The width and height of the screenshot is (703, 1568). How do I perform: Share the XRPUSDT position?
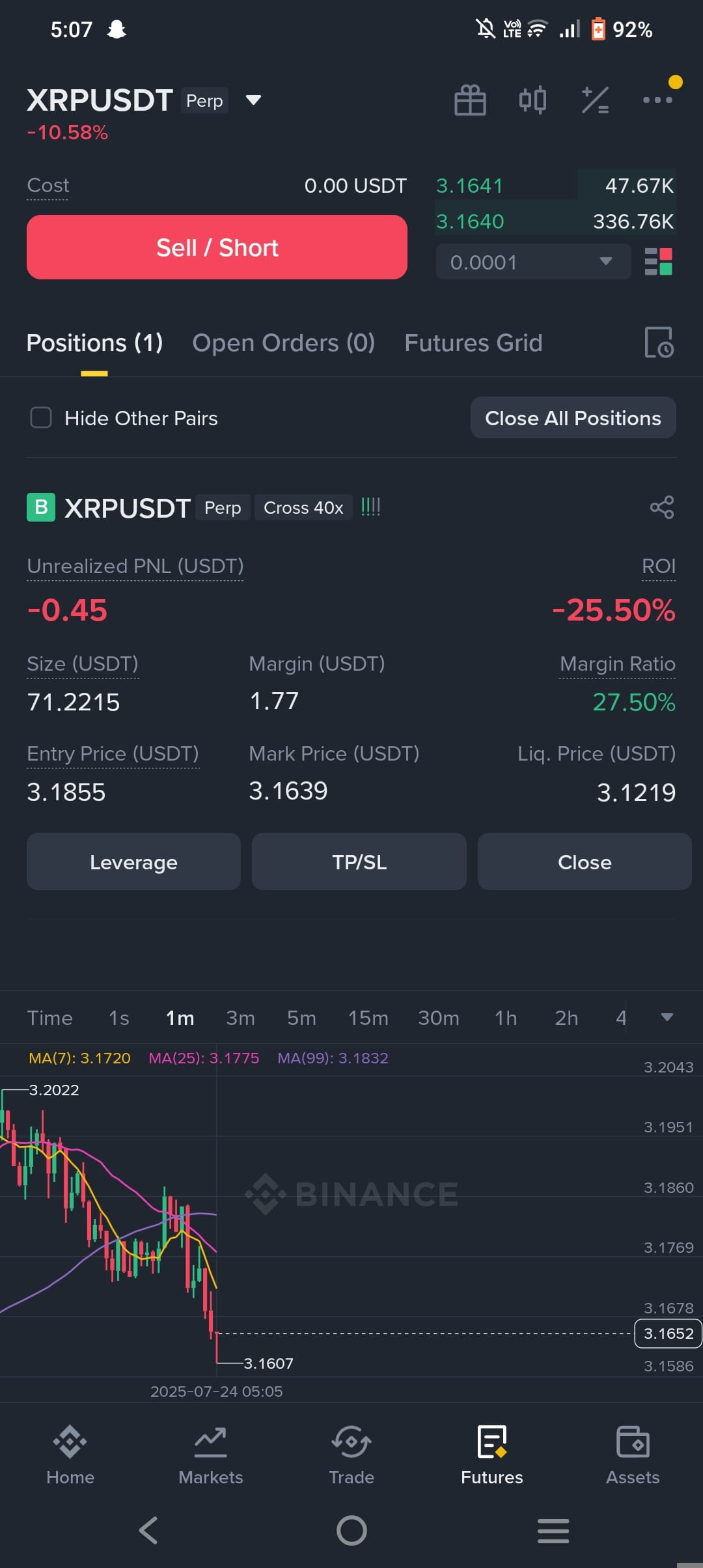(x=662, y=507)
